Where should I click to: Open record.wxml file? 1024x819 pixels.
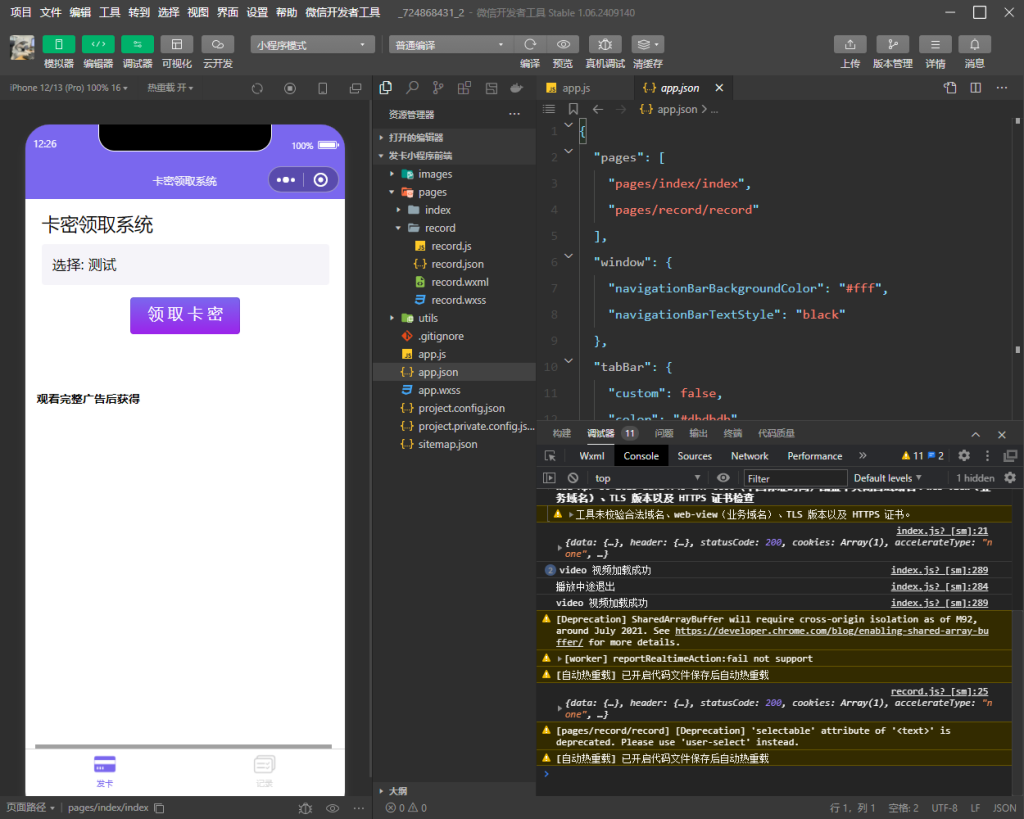tap(455, 282)
